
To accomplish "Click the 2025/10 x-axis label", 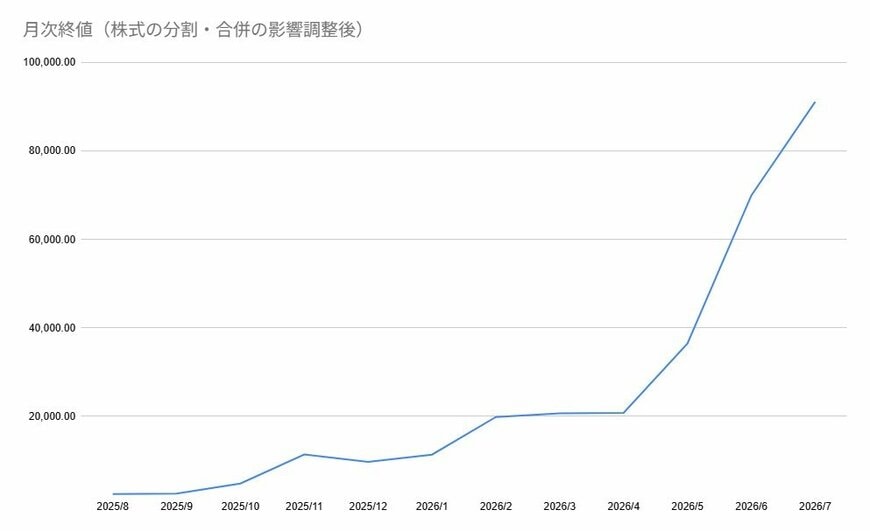I will 240,506.
